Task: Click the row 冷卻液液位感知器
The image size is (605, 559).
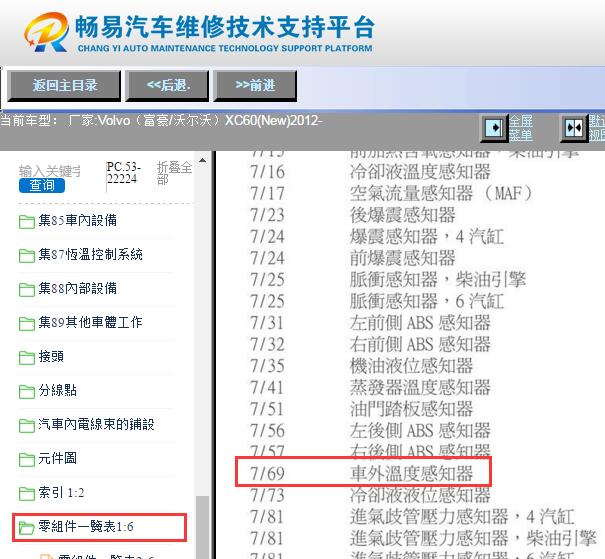Action: (370, 495)
